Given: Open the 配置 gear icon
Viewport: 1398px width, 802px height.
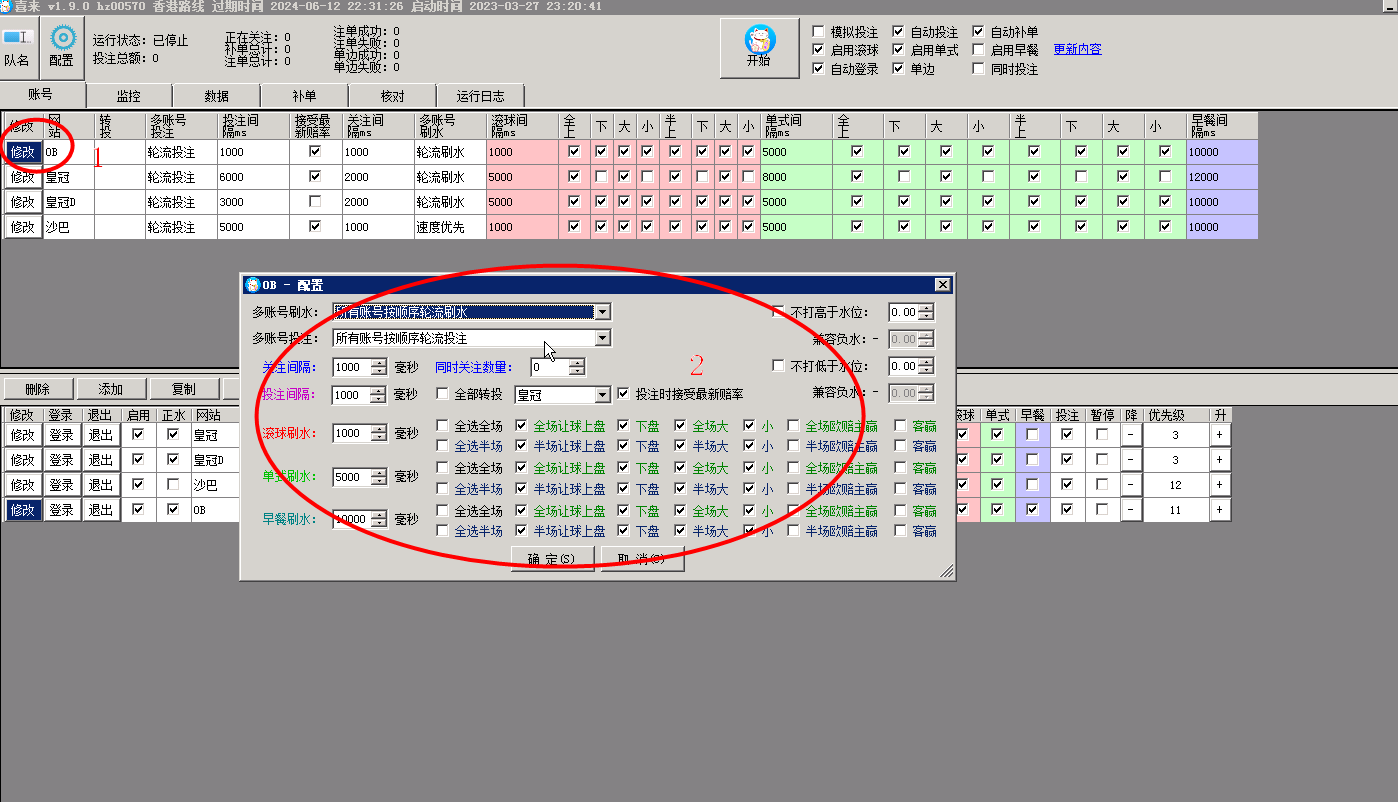Looking at the screenshot, I should 63,39.
